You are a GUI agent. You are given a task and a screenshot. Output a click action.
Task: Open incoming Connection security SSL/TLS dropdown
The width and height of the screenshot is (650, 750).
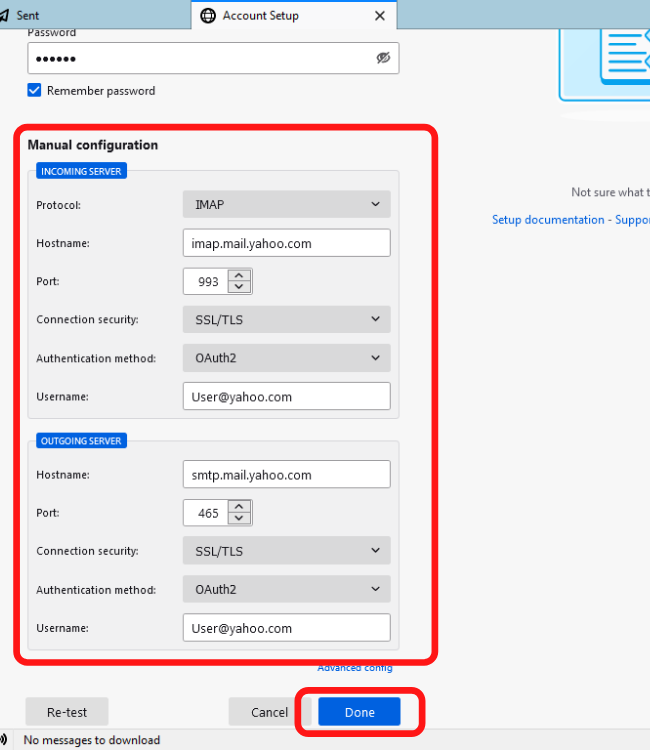[286, 320]
